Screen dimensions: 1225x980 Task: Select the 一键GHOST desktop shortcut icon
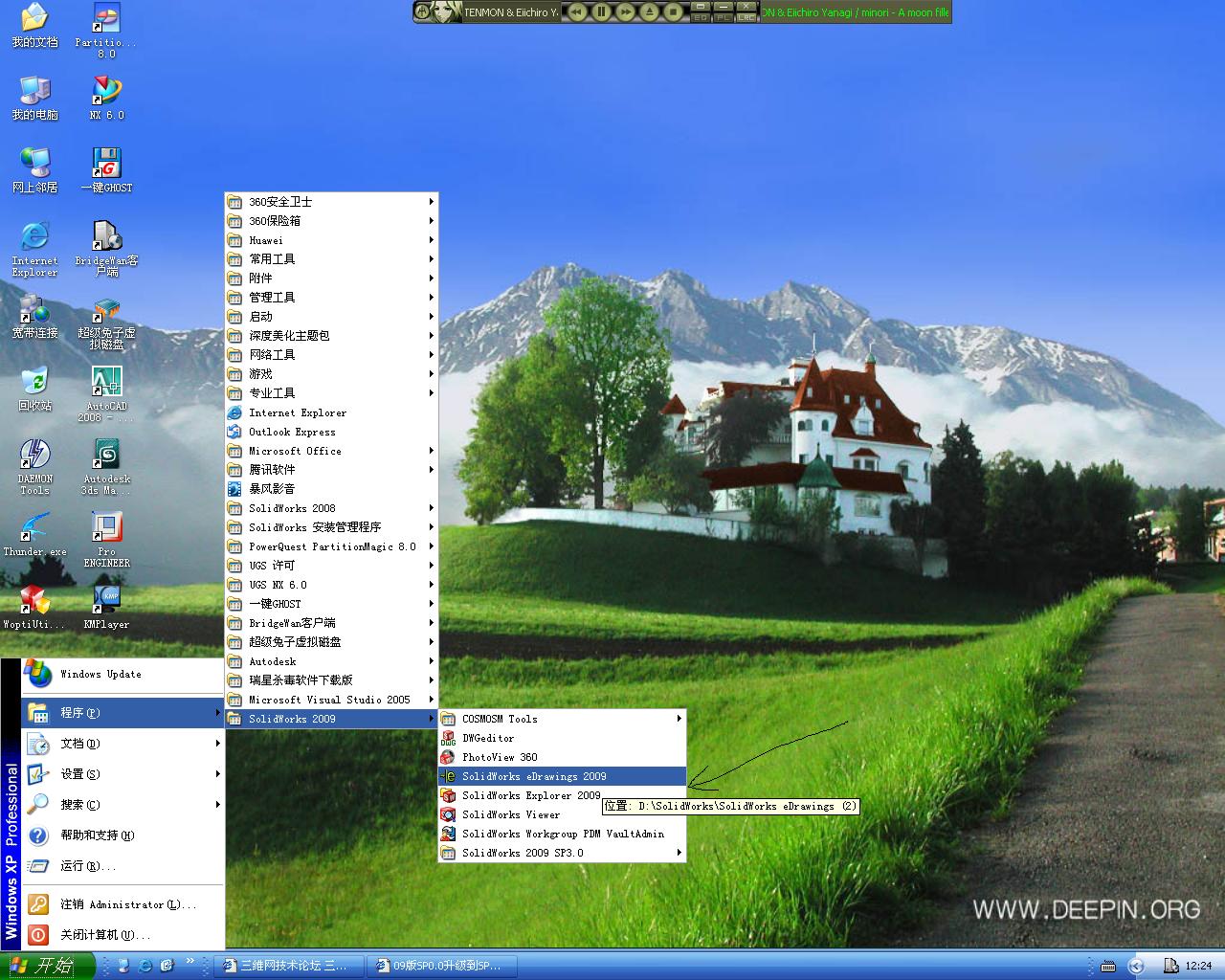click(x=106, y=171)
